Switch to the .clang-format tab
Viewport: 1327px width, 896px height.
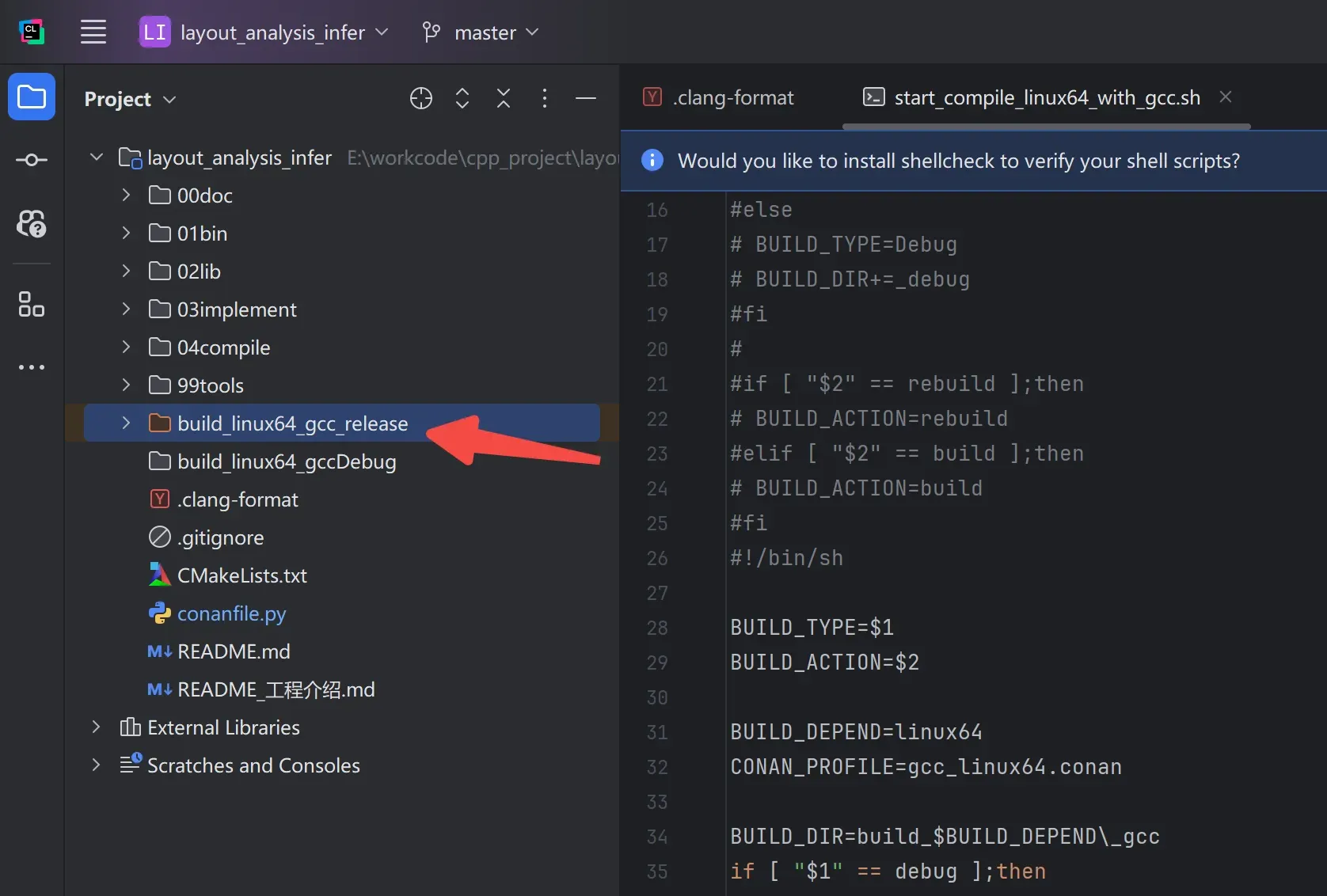point(719,97)
